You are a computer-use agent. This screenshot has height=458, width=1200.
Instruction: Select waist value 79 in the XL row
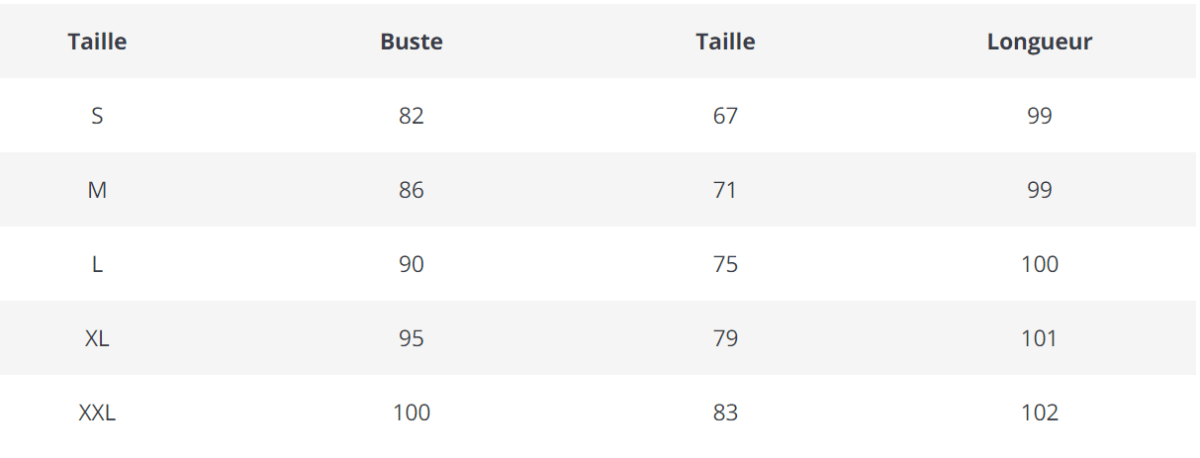tap(725, 338)
